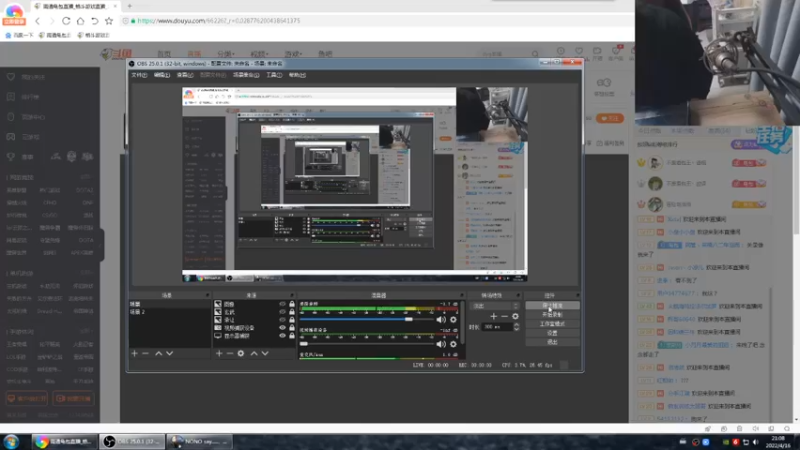The height and width of the screenshot is (450, 800).
Task: Toggle the lock on 视频捕获设备 source
Action: (292, 328)
